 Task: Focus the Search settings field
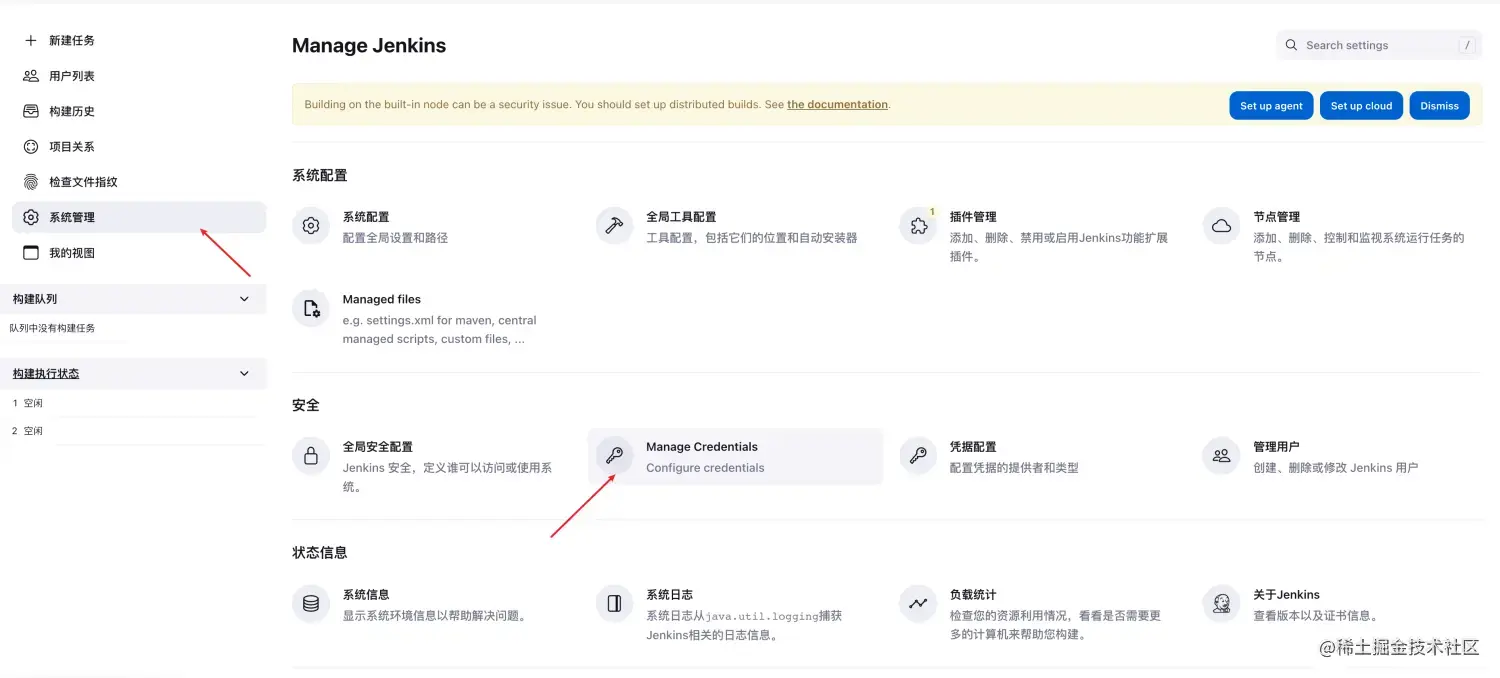(x=1378, y=45)
